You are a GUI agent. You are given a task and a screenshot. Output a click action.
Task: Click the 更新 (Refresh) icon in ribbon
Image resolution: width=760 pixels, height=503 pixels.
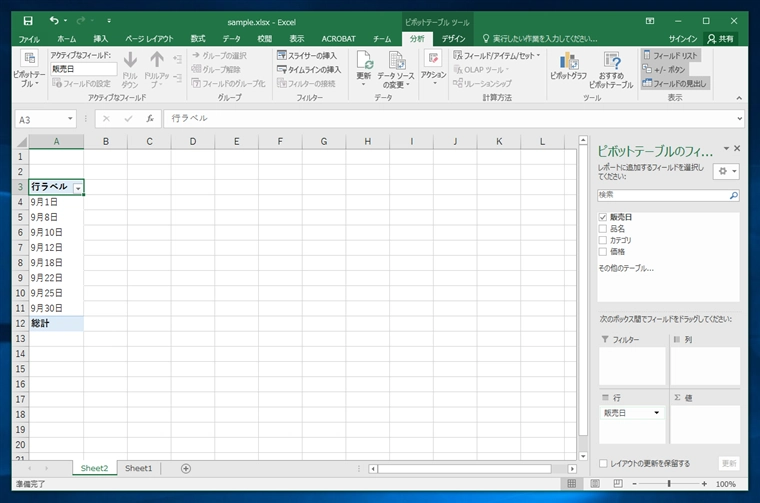363,67
